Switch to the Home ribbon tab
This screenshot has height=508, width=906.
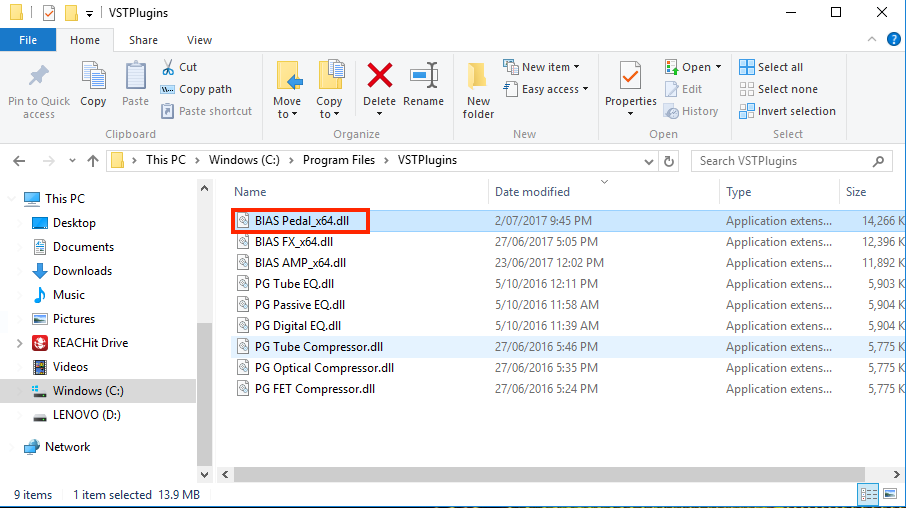click(x=85, y=40)
